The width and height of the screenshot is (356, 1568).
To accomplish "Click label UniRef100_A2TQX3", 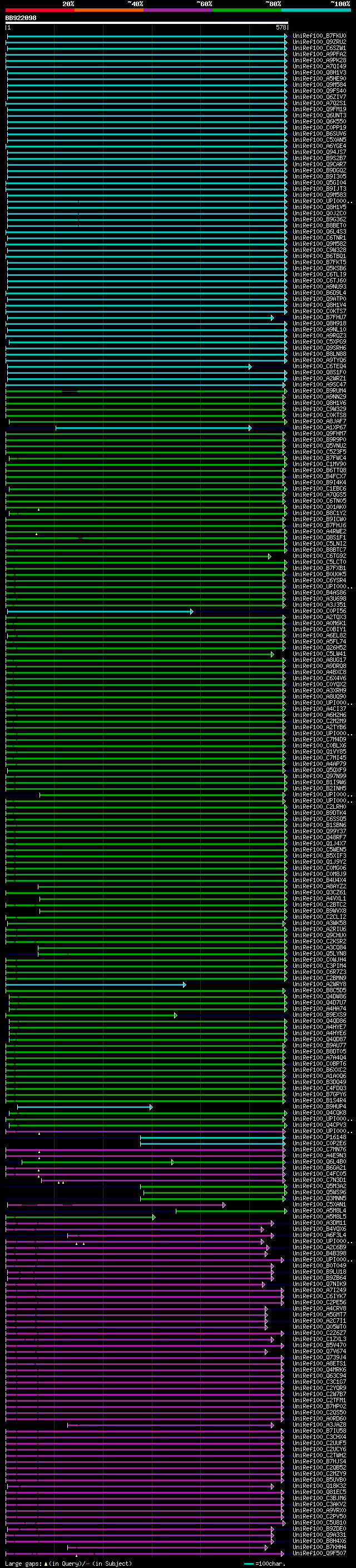I will pos(319,617).
